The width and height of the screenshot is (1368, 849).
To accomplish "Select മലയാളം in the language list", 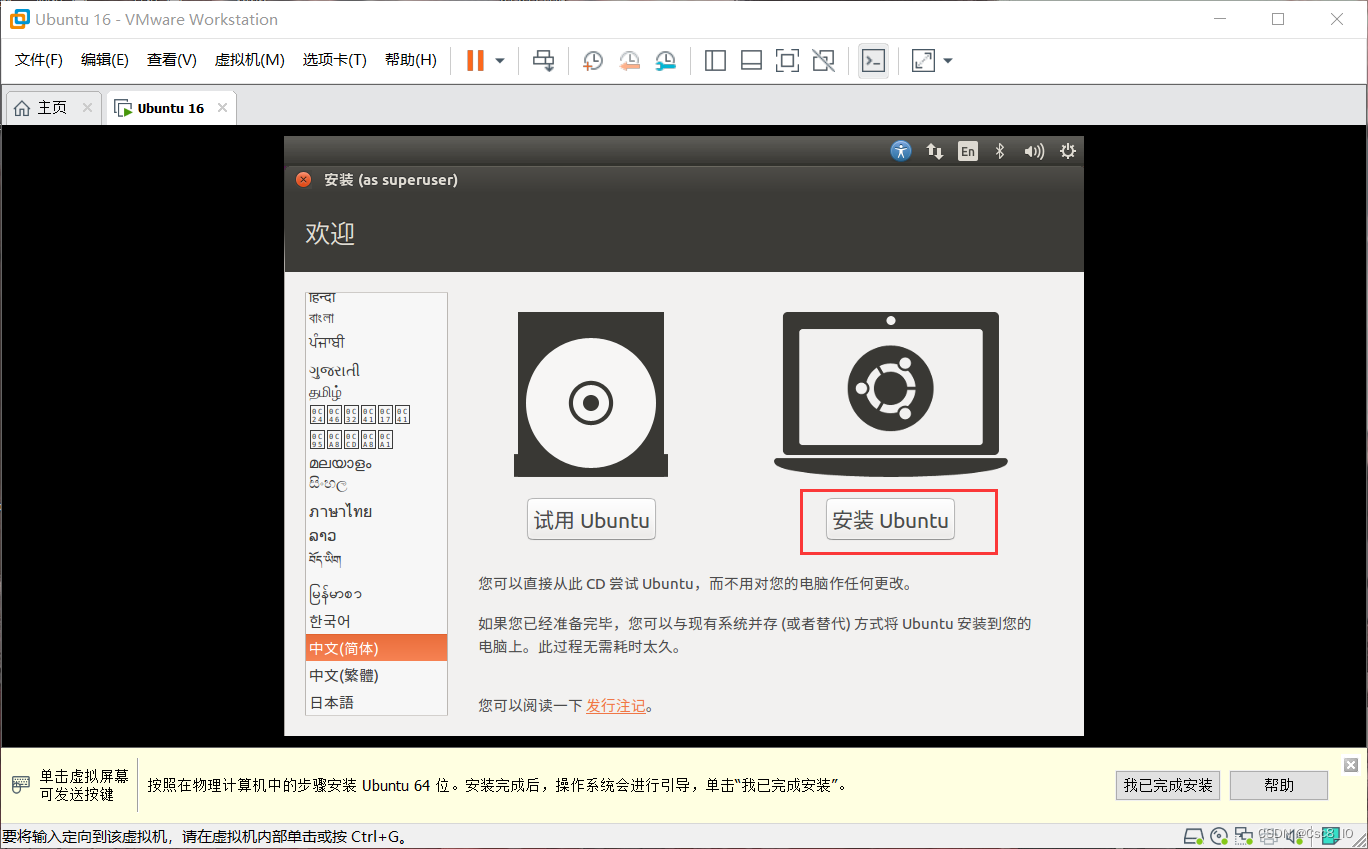I will [x=376, y=463].
